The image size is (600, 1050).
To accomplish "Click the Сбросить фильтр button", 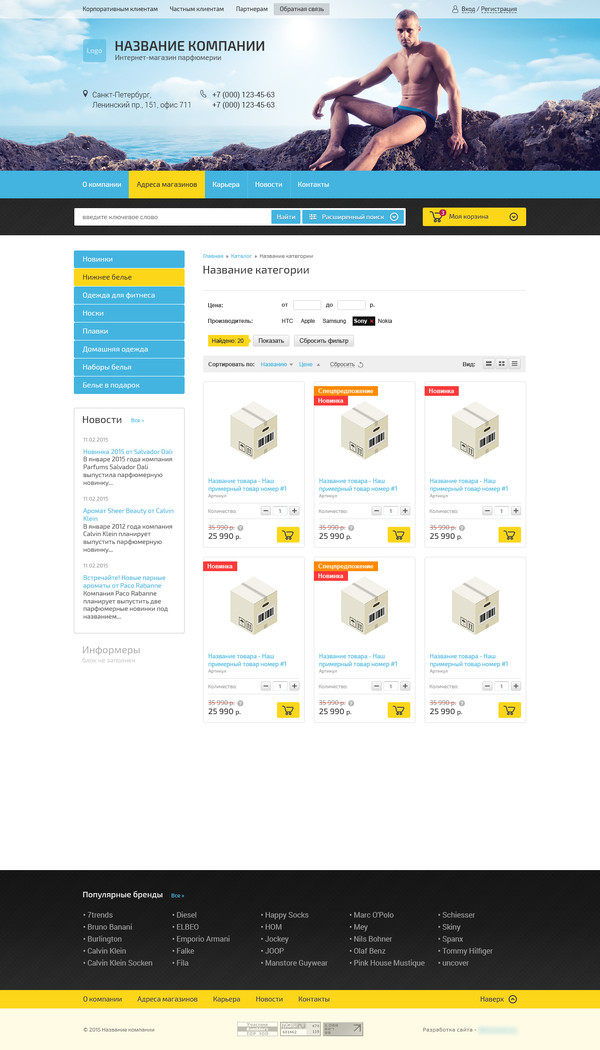I will (323, 341).
